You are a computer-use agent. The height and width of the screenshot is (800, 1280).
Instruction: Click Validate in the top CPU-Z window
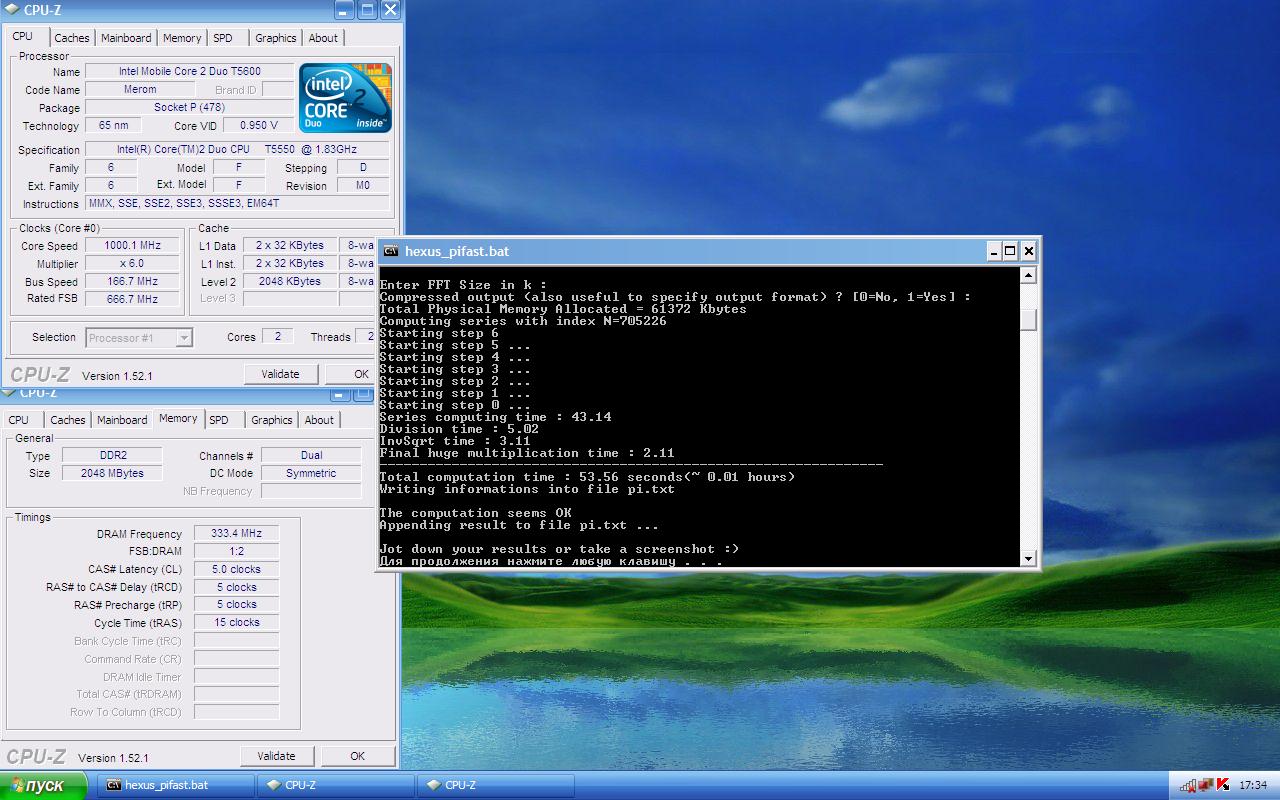[280, 374]
